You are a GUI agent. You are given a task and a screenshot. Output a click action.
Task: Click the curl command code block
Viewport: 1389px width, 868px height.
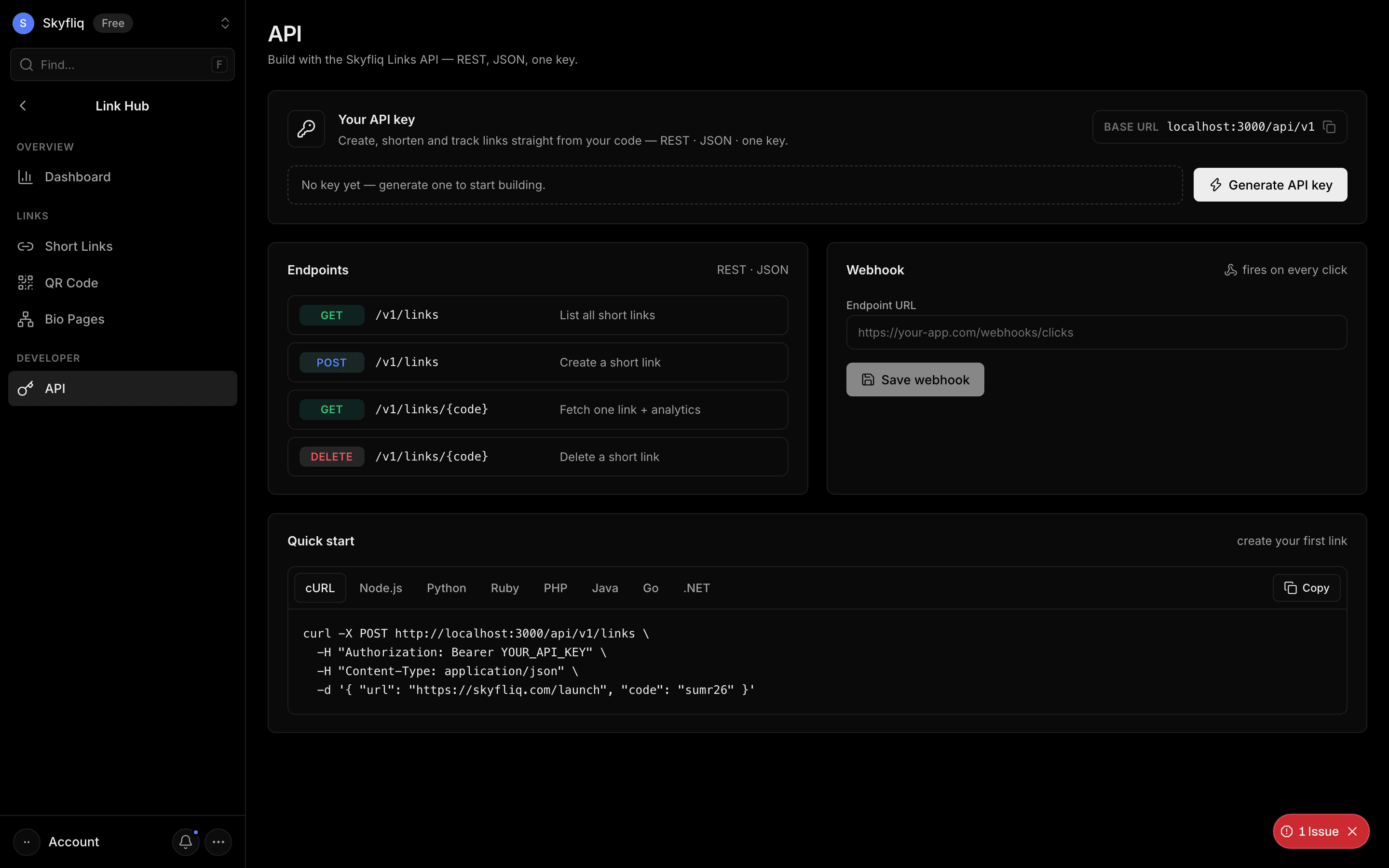point(817,661)
